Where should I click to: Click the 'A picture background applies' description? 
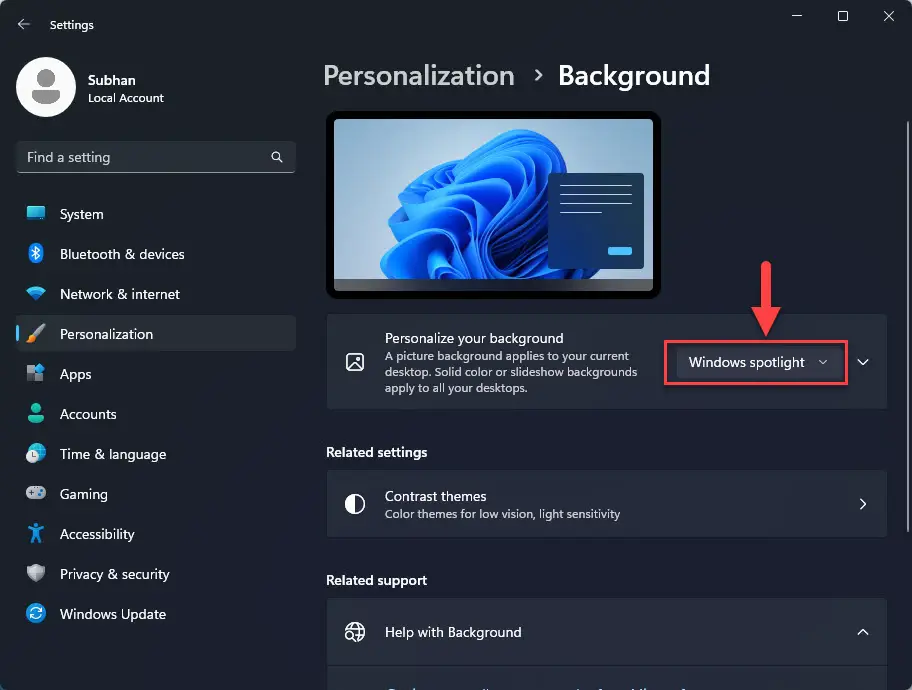(x=511, y=372)
